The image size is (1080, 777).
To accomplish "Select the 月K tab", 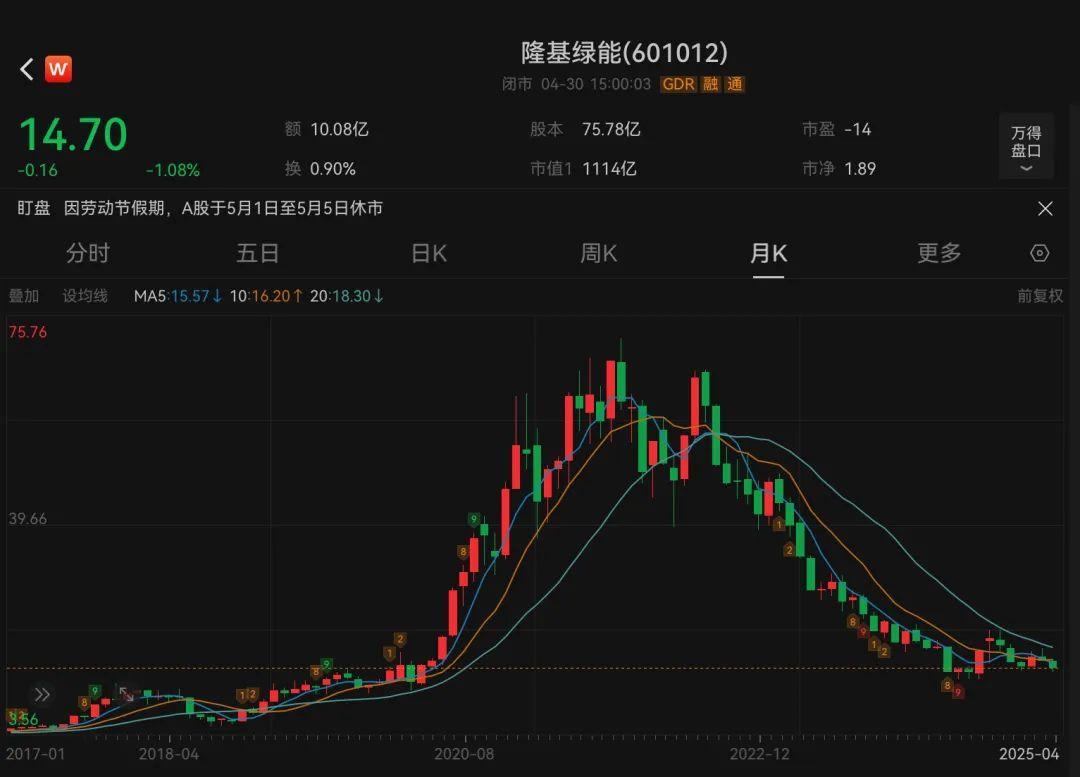I will [768, 253].
